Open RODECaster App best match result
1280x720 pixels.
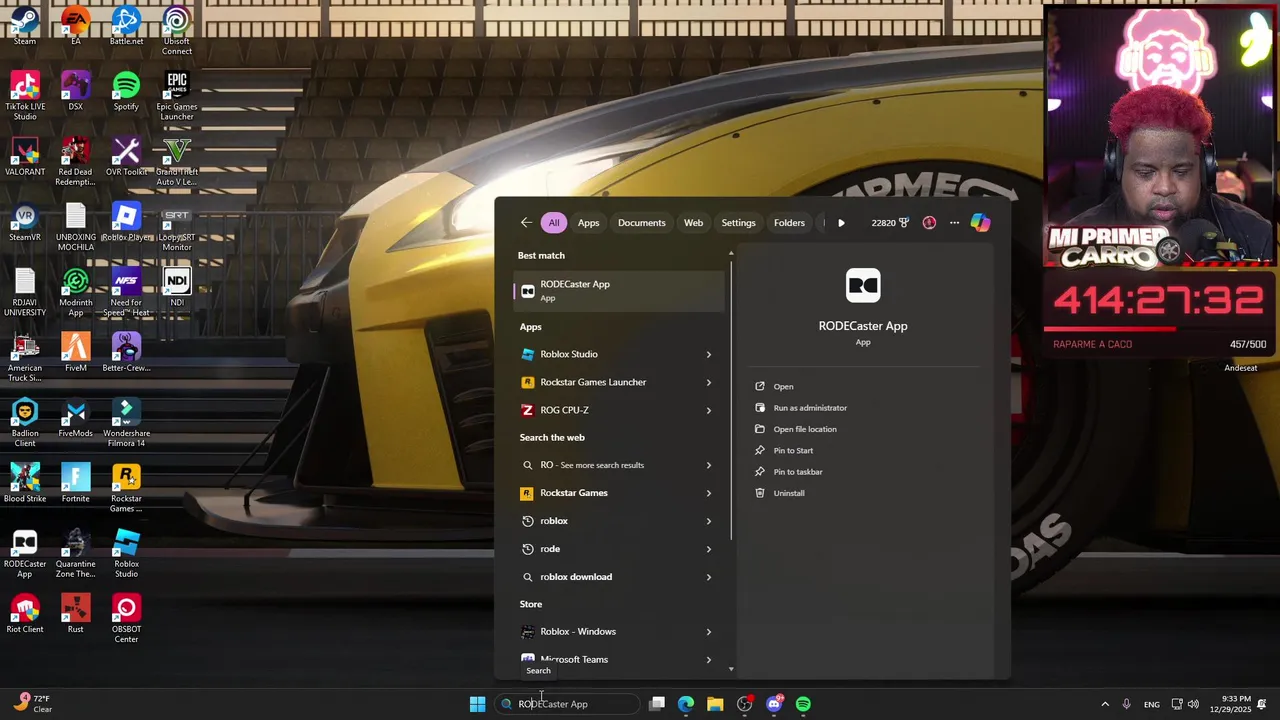(620, 290)
